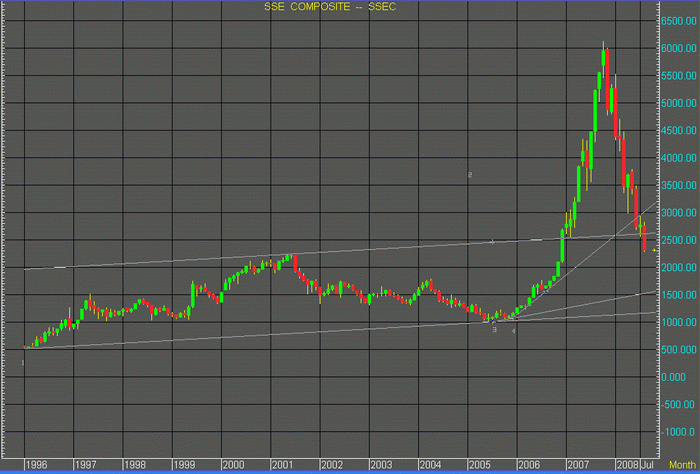Select the 1998 year label

pos(135,465)
